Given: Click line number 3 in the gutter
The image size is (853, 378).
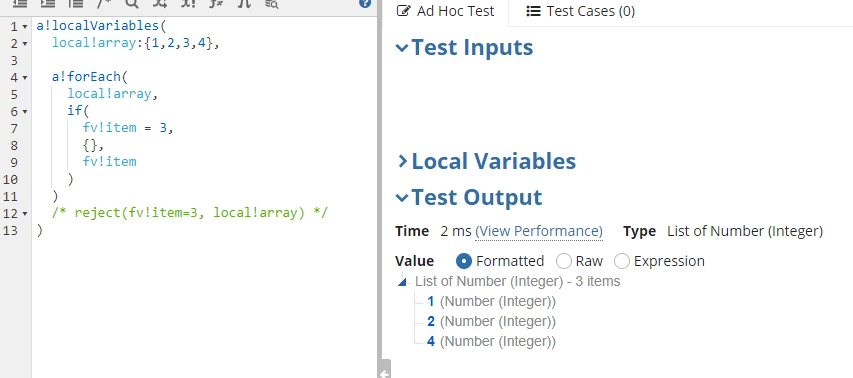Looking at the screenshot, I should pyautogui.click(x=14, y=60).
